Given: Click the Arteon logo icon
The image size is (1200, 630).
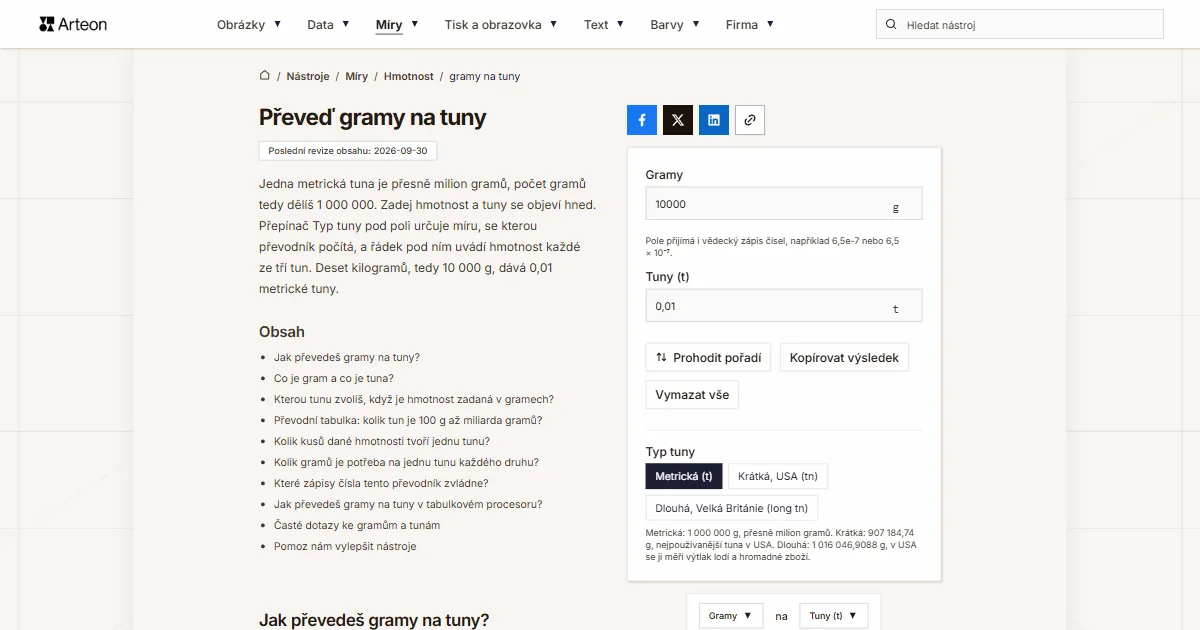Looking at the screenshot, I should click(x=47, y=24).
